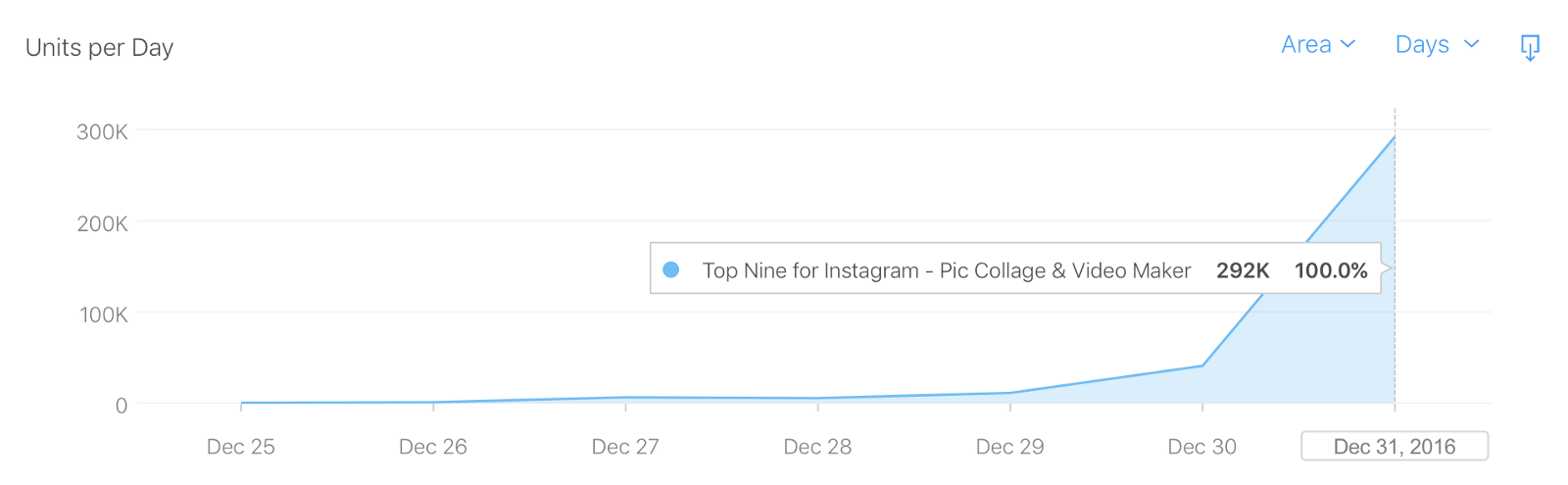
Task: Click the Dec 26 axis label
Action: [x=433, y=447]
